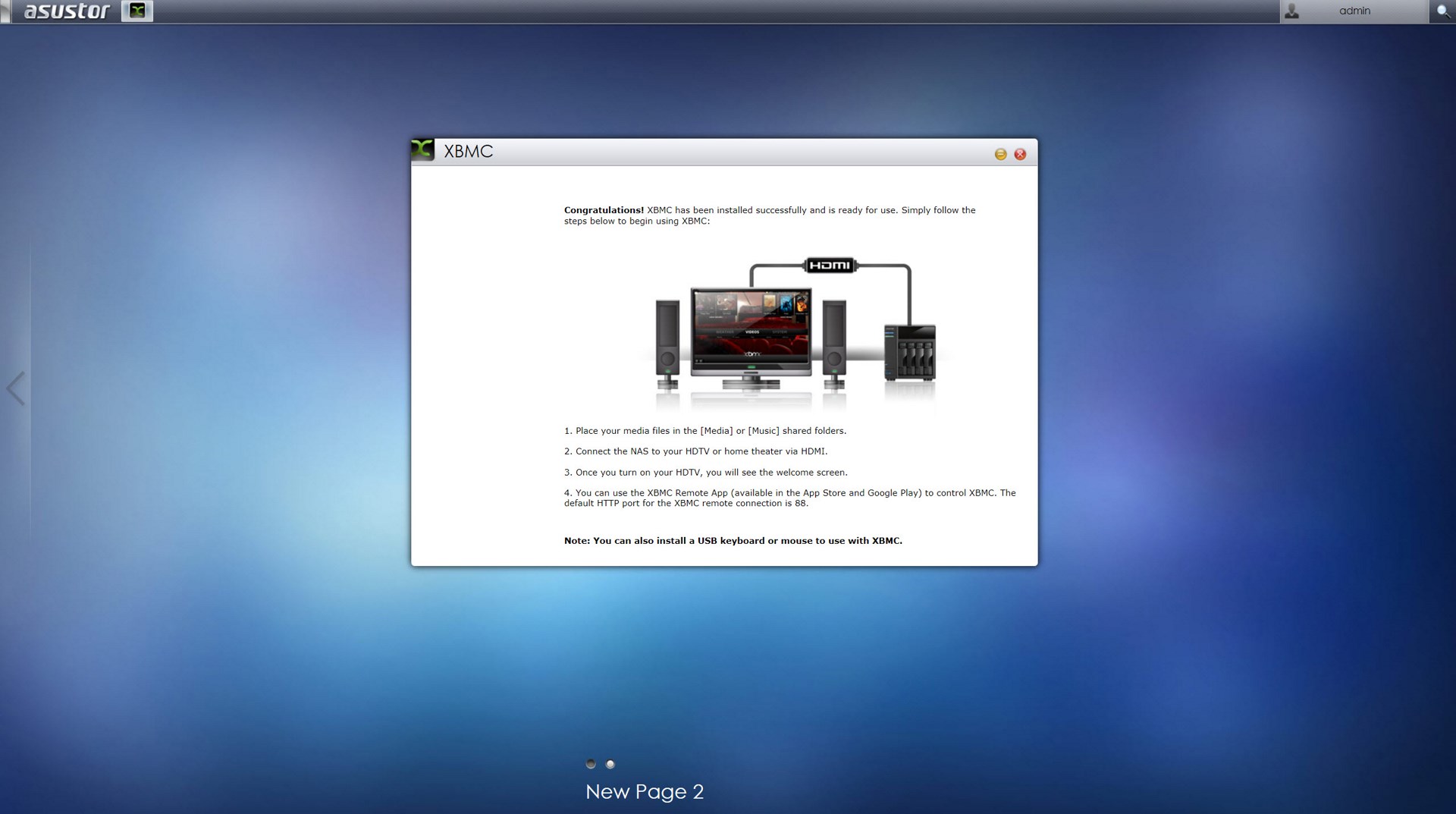Click the 'Congratulations!' heading text
The height and width of the screenshot is (814, 1456).
point(604,210)
